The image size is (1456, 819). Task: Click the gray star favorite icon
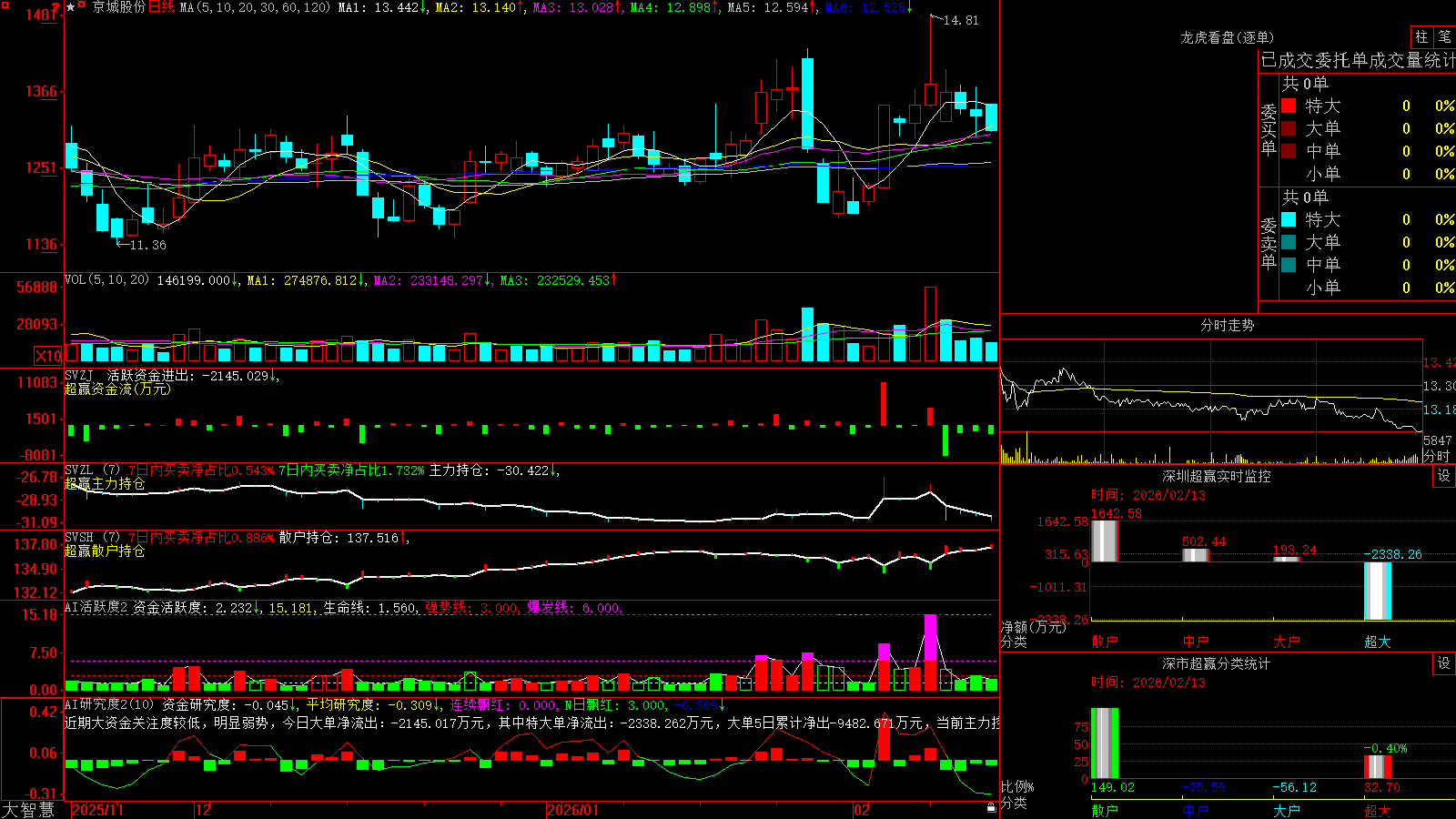(71, 7)
